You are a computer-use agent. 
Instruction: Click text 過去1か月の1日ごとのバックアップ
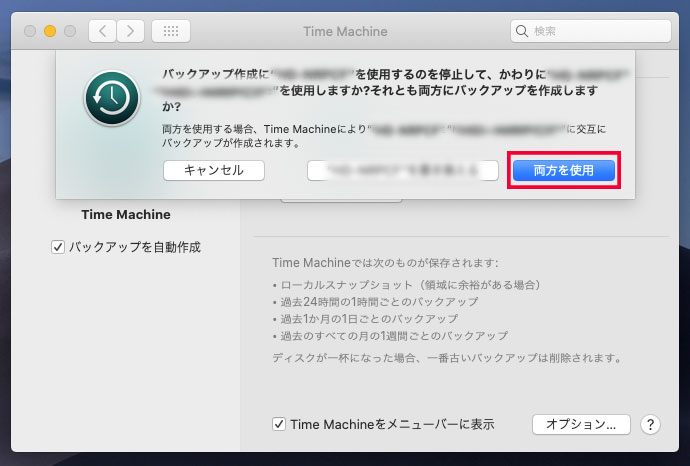coord(369,319)
